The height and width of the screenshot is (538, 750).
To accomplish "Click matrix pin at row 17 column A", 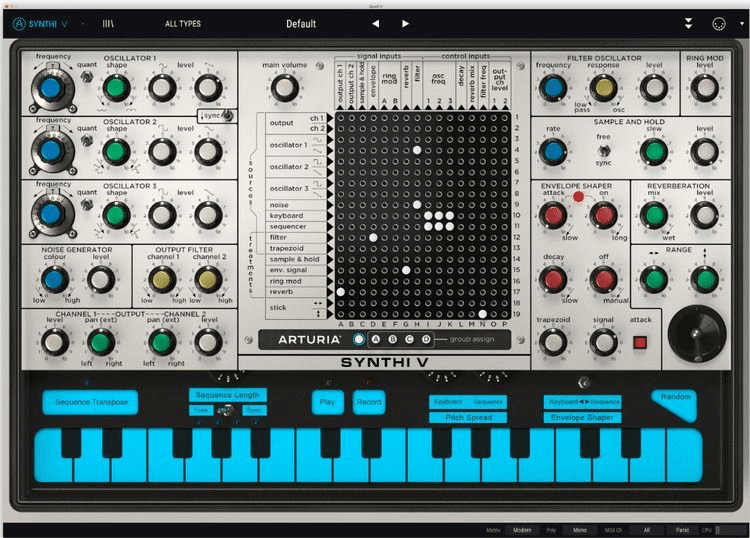I will pyautogui.click(x=341, y=292).
